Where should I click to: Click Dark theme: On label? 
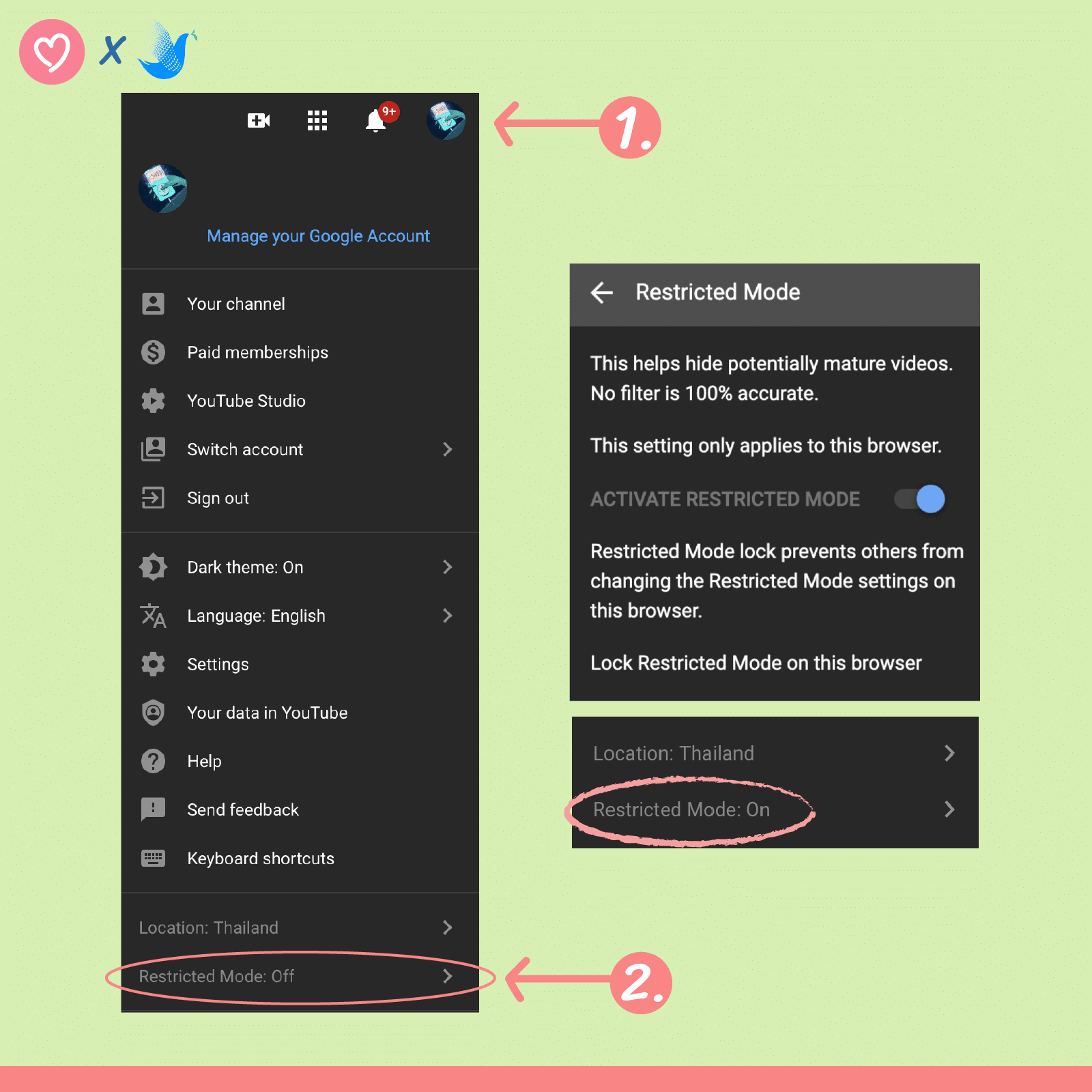[245, 567]
